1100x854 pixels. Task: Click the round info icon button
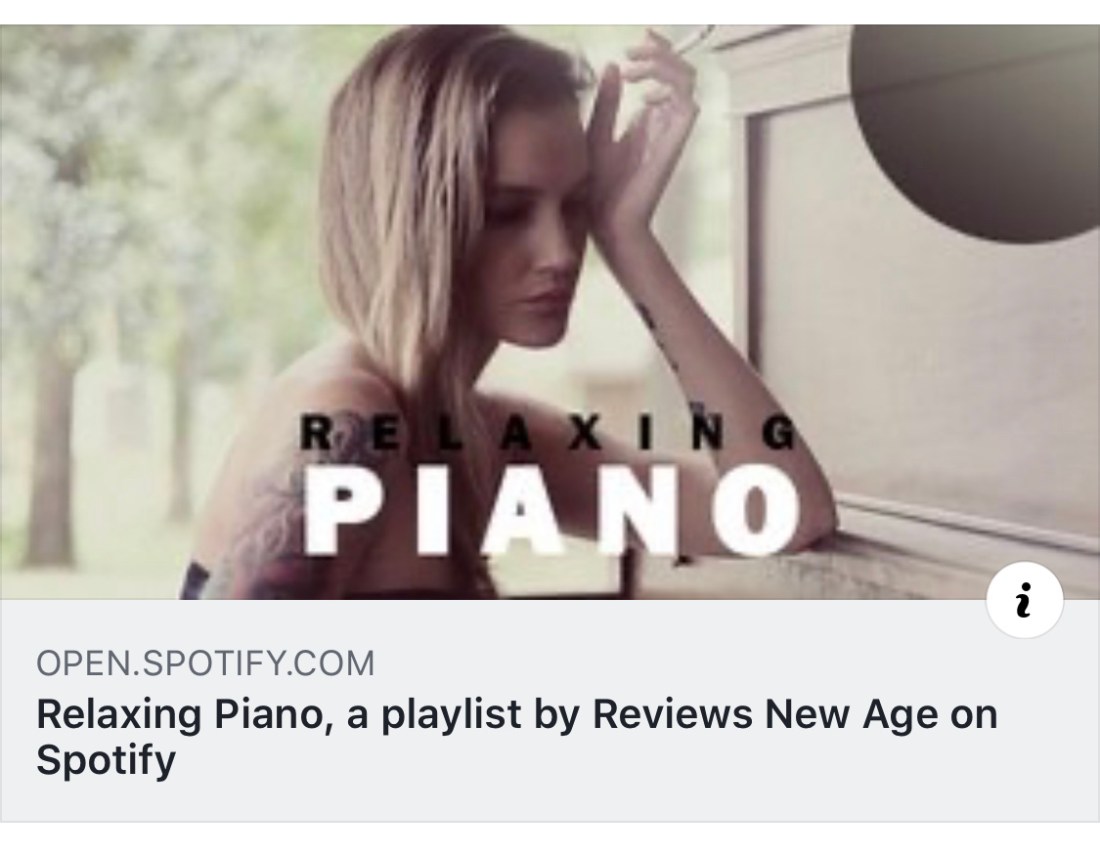pyautogui.click(x=1024, y=599)
